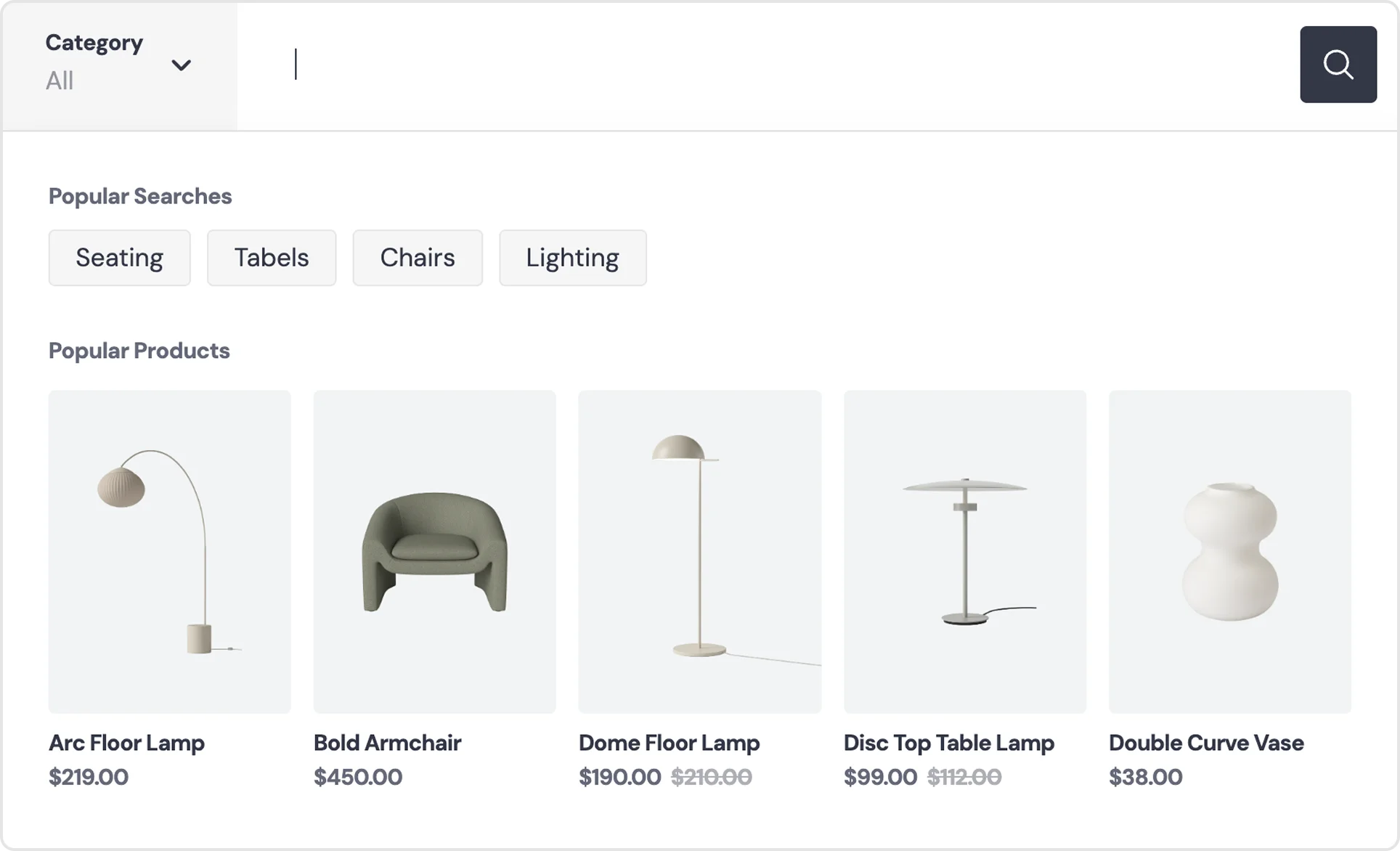This screenshot has width=1400, height=851.
Task: Open the Double Curve Vase image
Action: [x=1229, y=551]
